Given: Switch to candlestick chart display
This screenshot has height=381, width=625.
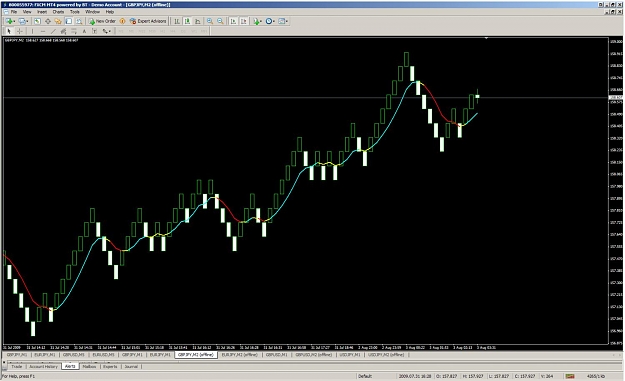Looking at the screenshot, I should pyautogui.click(x=187, y=21).
